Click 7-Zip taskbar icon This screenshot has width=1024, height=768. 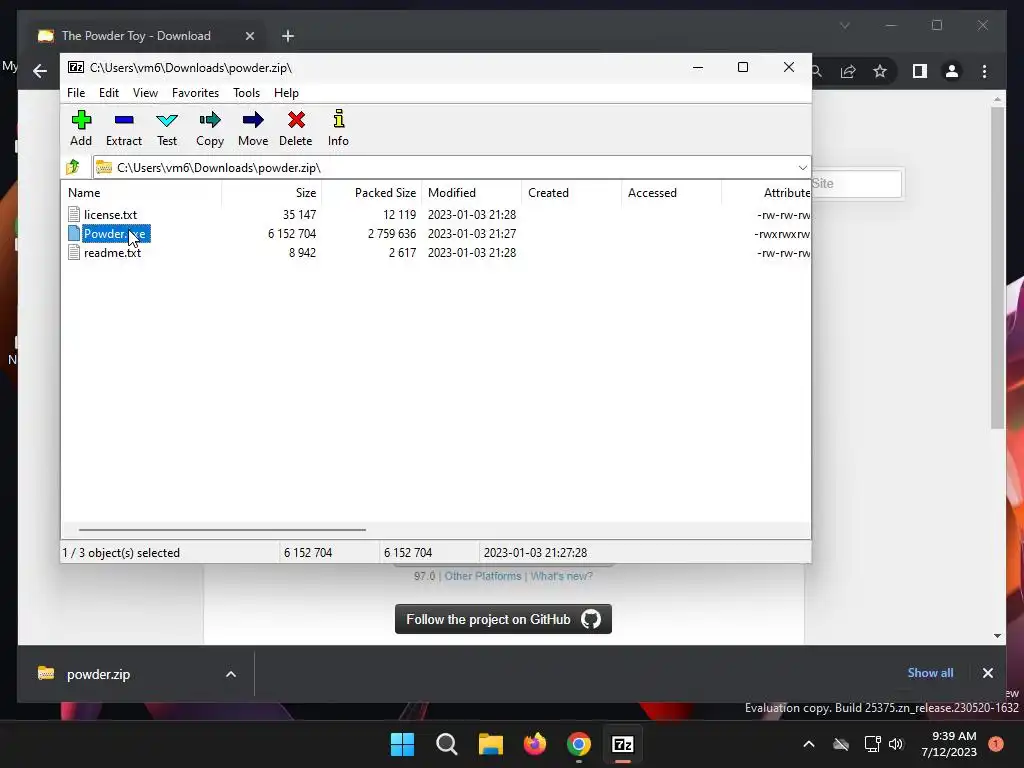pos(623,744)
